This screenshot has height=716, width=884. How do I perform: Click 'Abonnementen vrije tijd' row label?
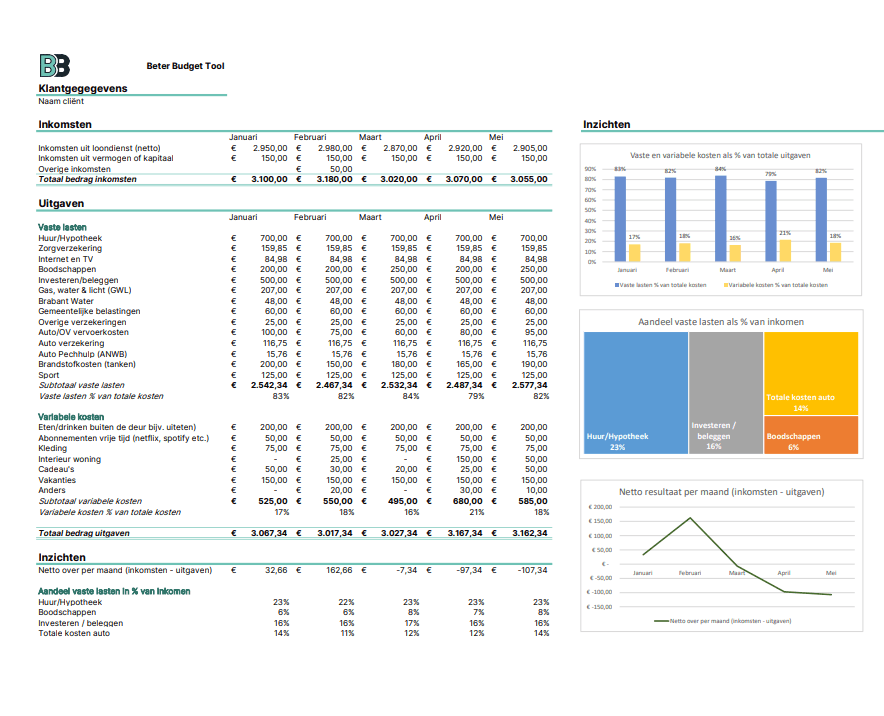[x=123, y=439]
